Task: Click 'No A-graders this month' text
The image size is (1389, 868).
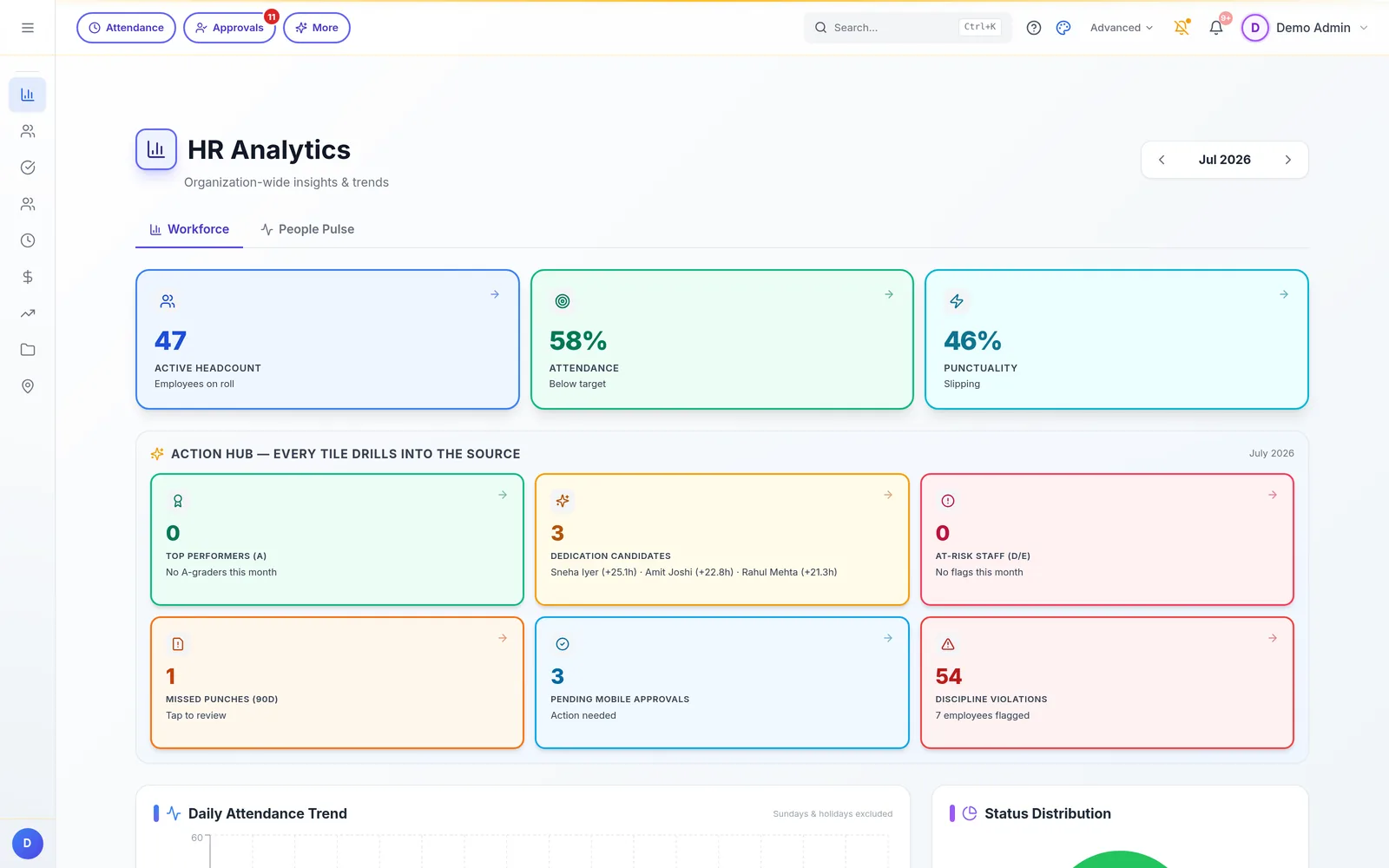Action: (x=221, y=572)
